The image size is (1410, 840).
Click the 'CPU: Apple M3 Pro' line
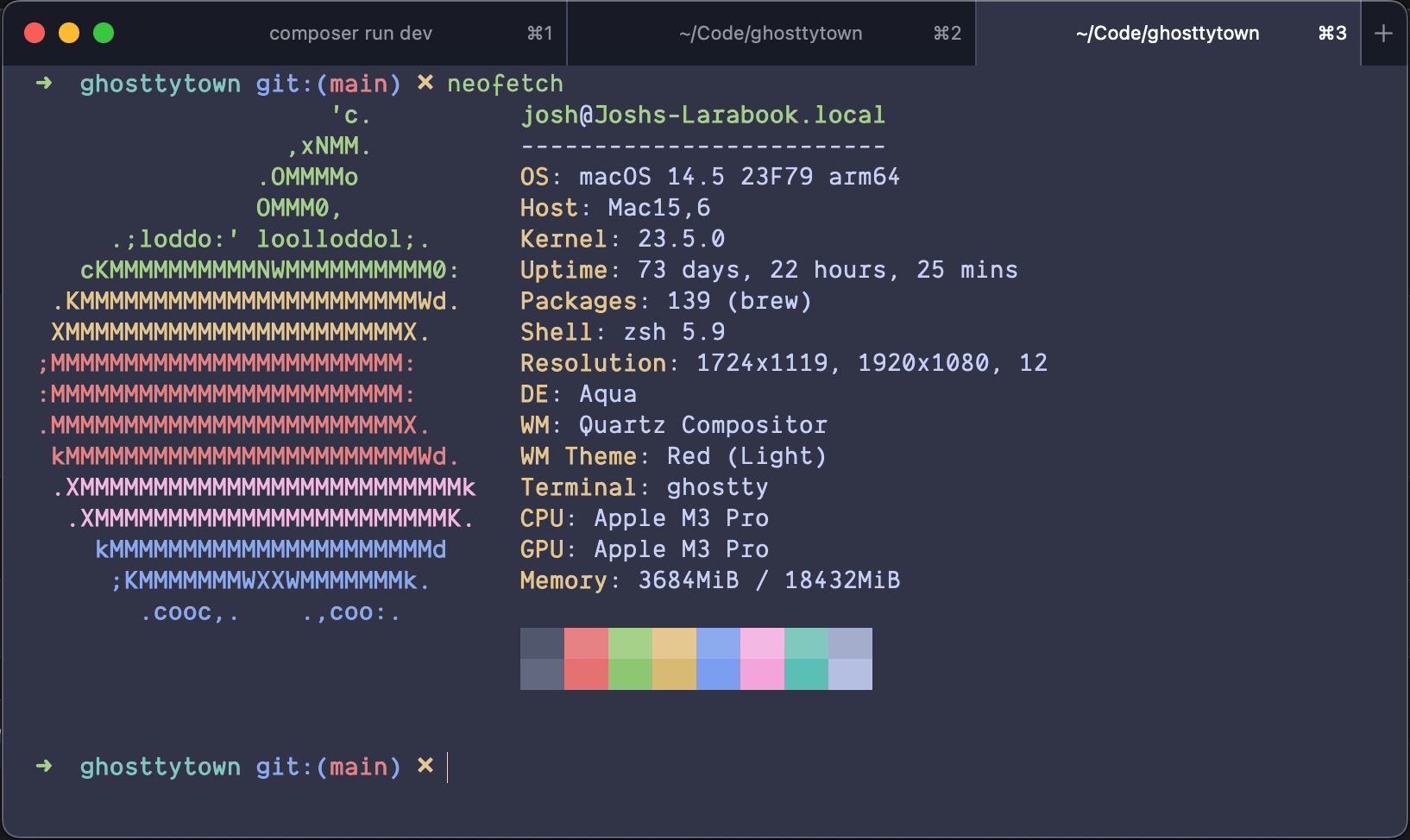tap(645, 518)
